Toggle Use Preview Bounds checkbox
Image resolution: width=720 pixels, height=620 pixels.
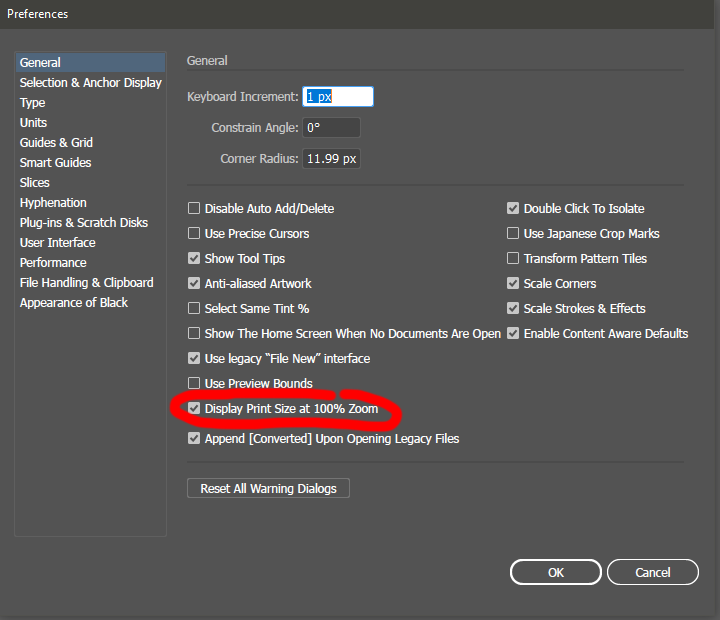(194, 384)
